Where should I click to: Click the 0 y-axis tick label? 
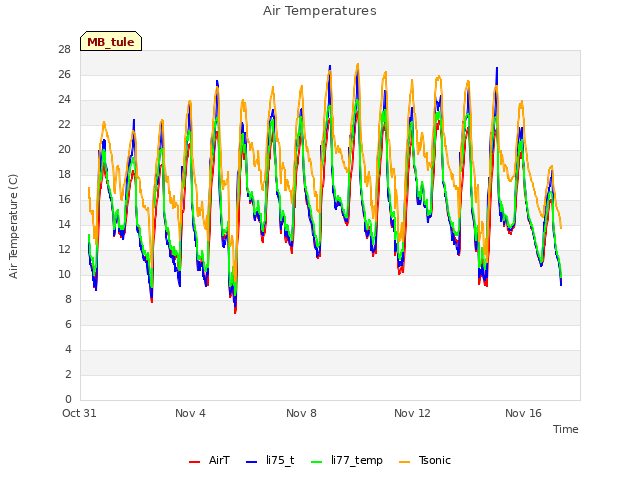pos(68,399)
